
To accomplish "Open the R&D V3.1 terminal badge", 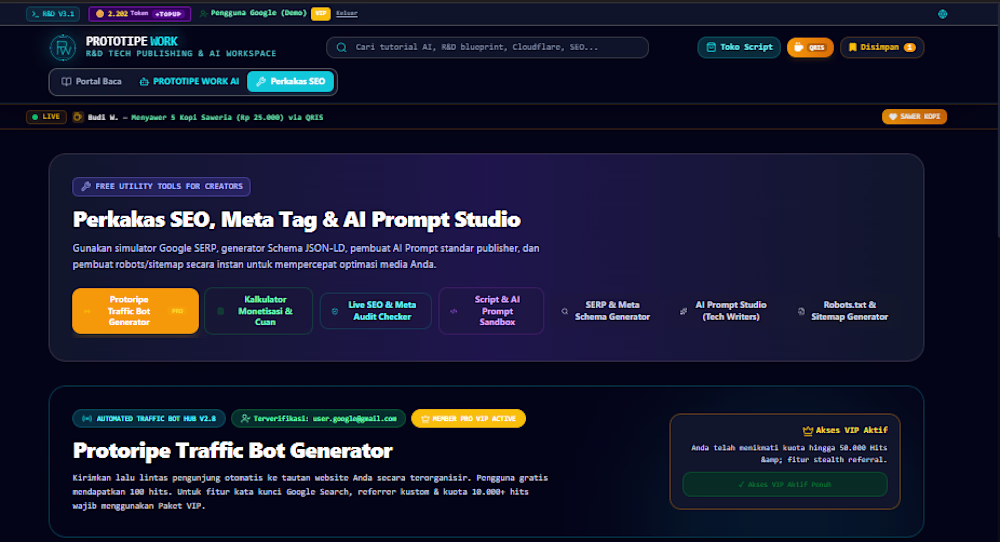I will point(53,13).
